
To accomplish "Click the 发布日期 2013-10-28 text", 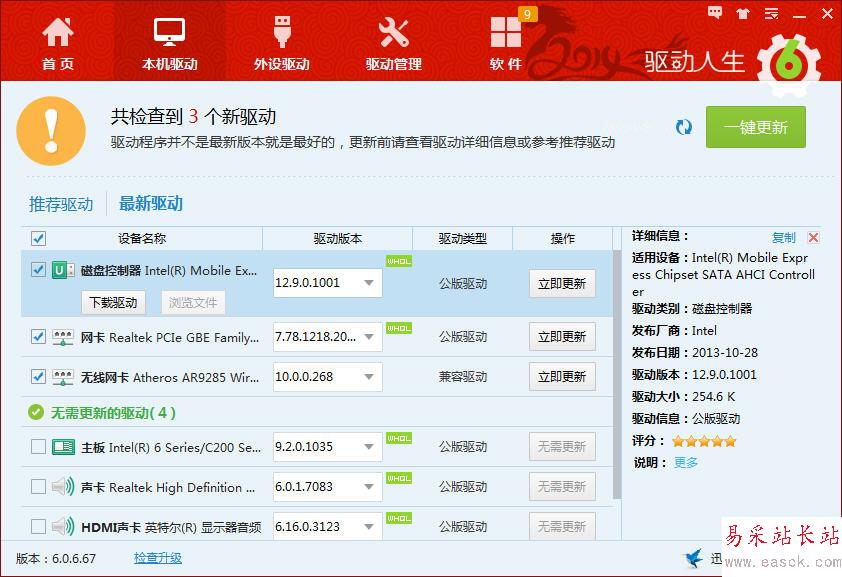I will tap(695, 353).
